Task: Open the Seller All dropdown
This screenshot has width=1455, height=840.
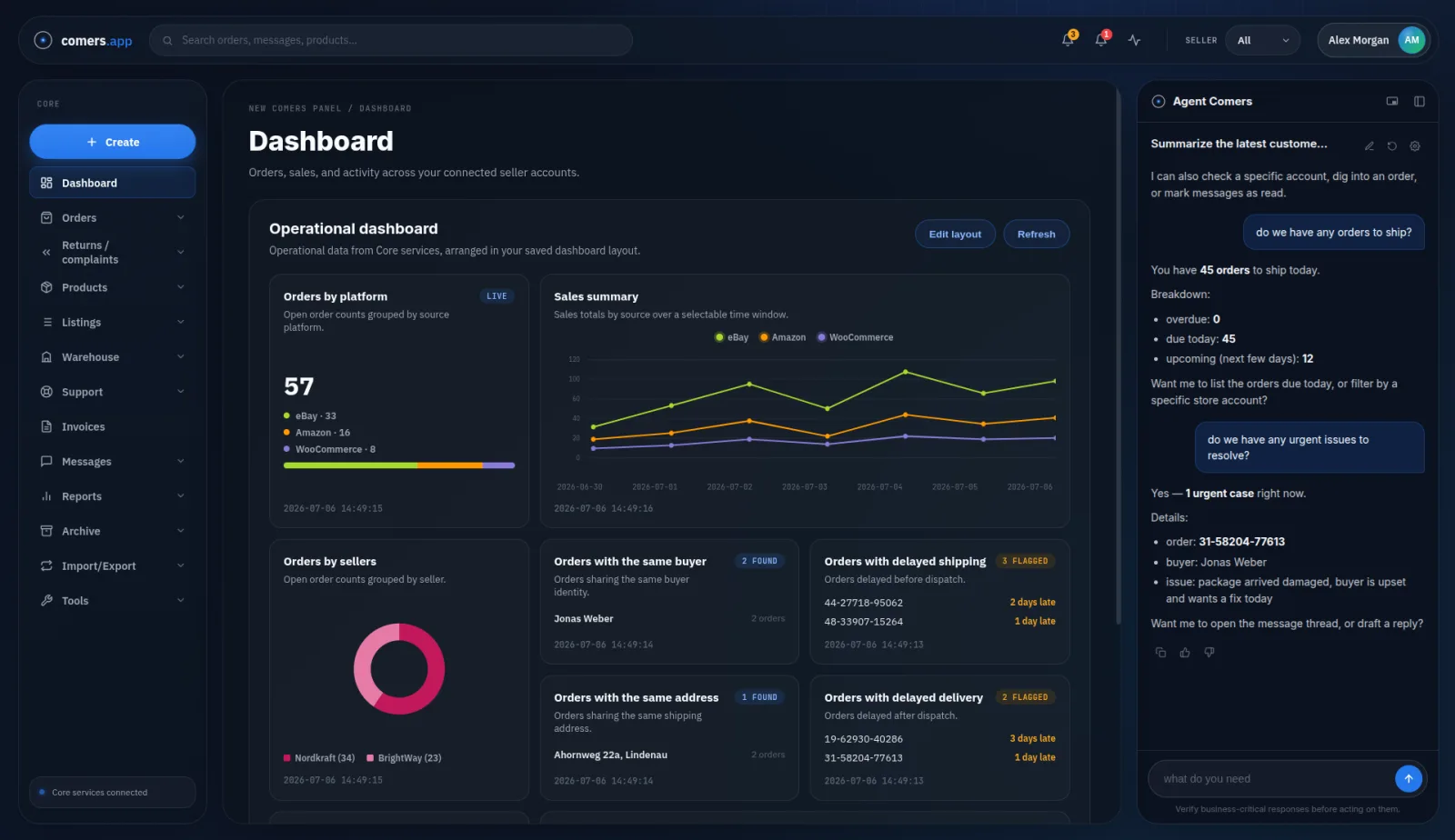Action: (x=1263, y=40)
